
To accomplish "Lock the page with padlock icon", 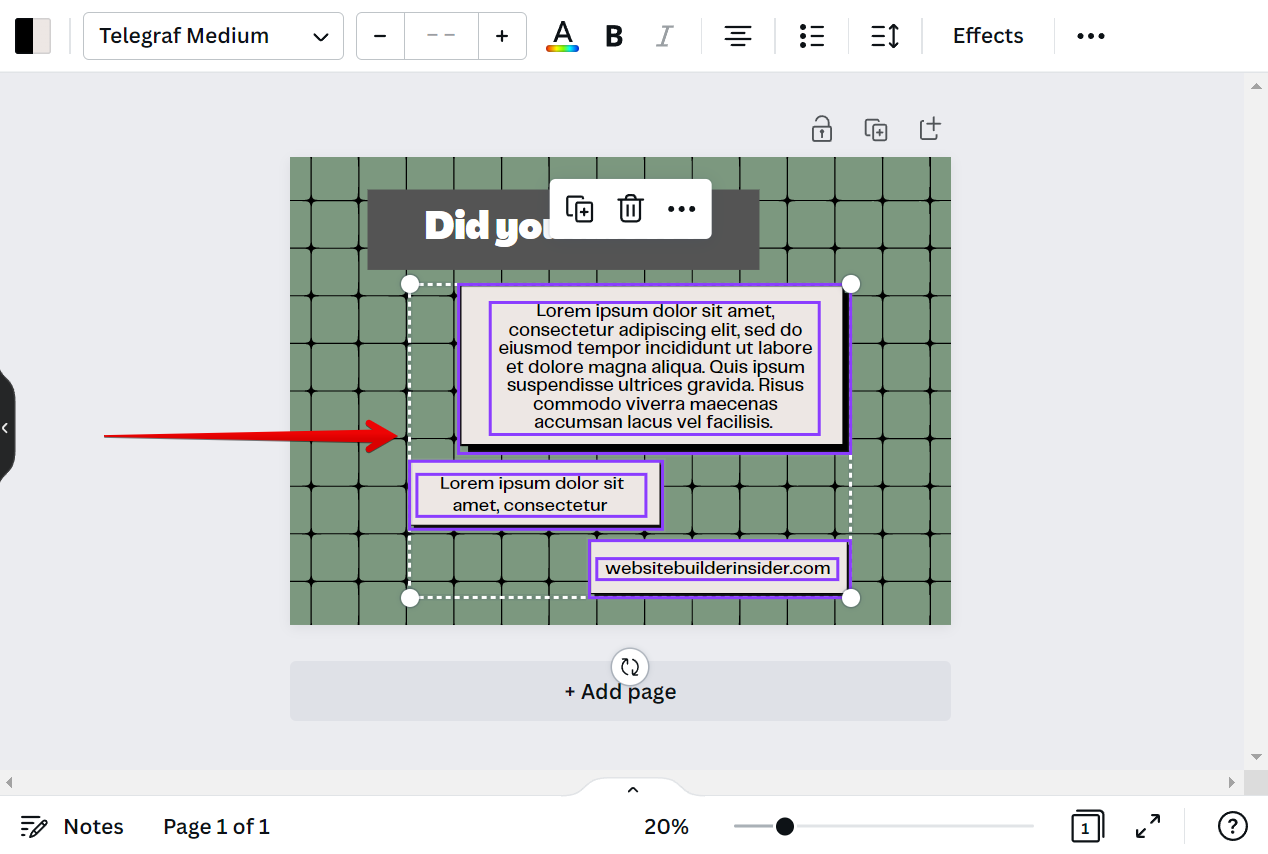I will pos(821,129).
